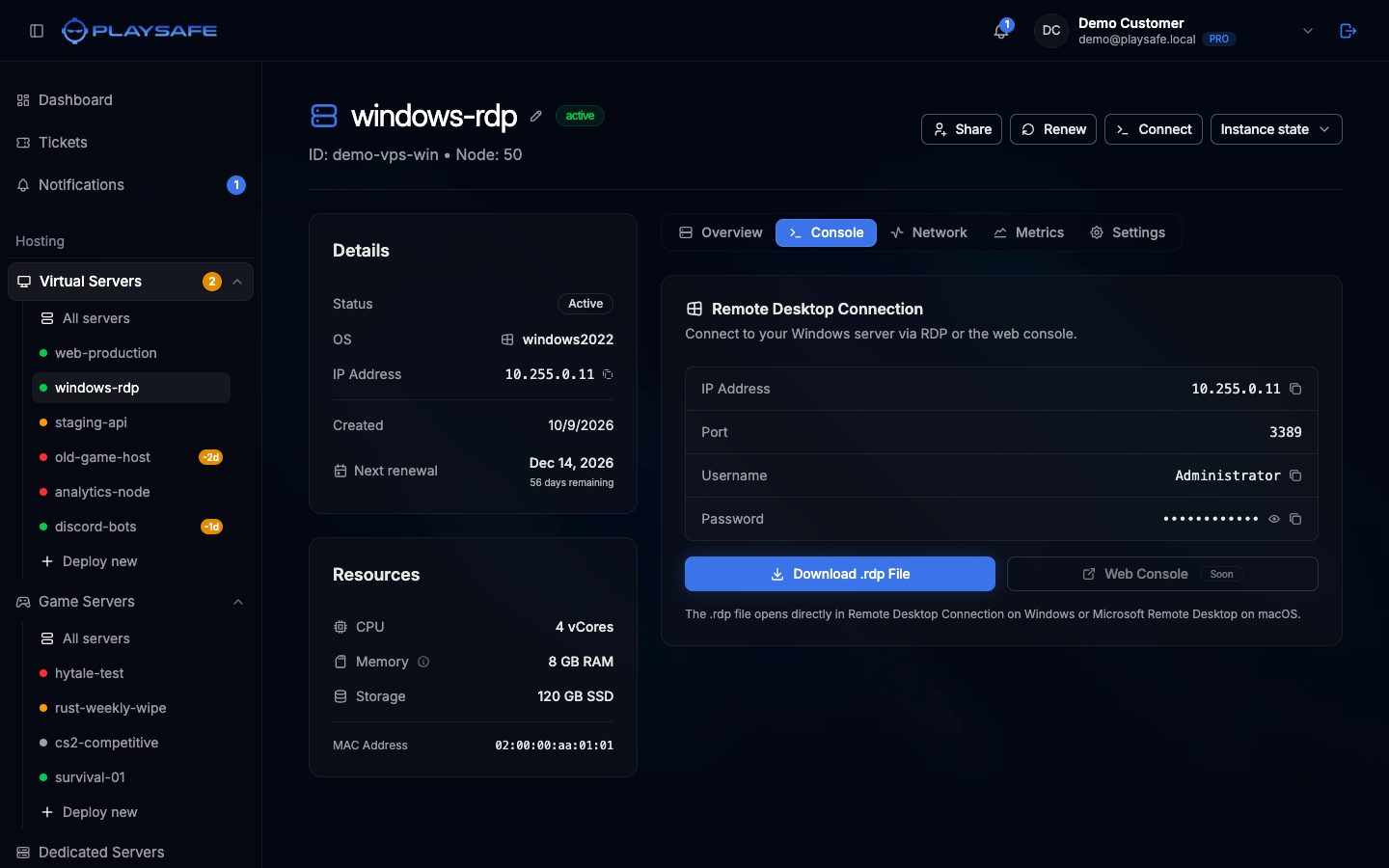This screenshot has width=1389, height=868.
Task: Click the Tickets icon in the sidebar
Action: click(x=23, y=143)
